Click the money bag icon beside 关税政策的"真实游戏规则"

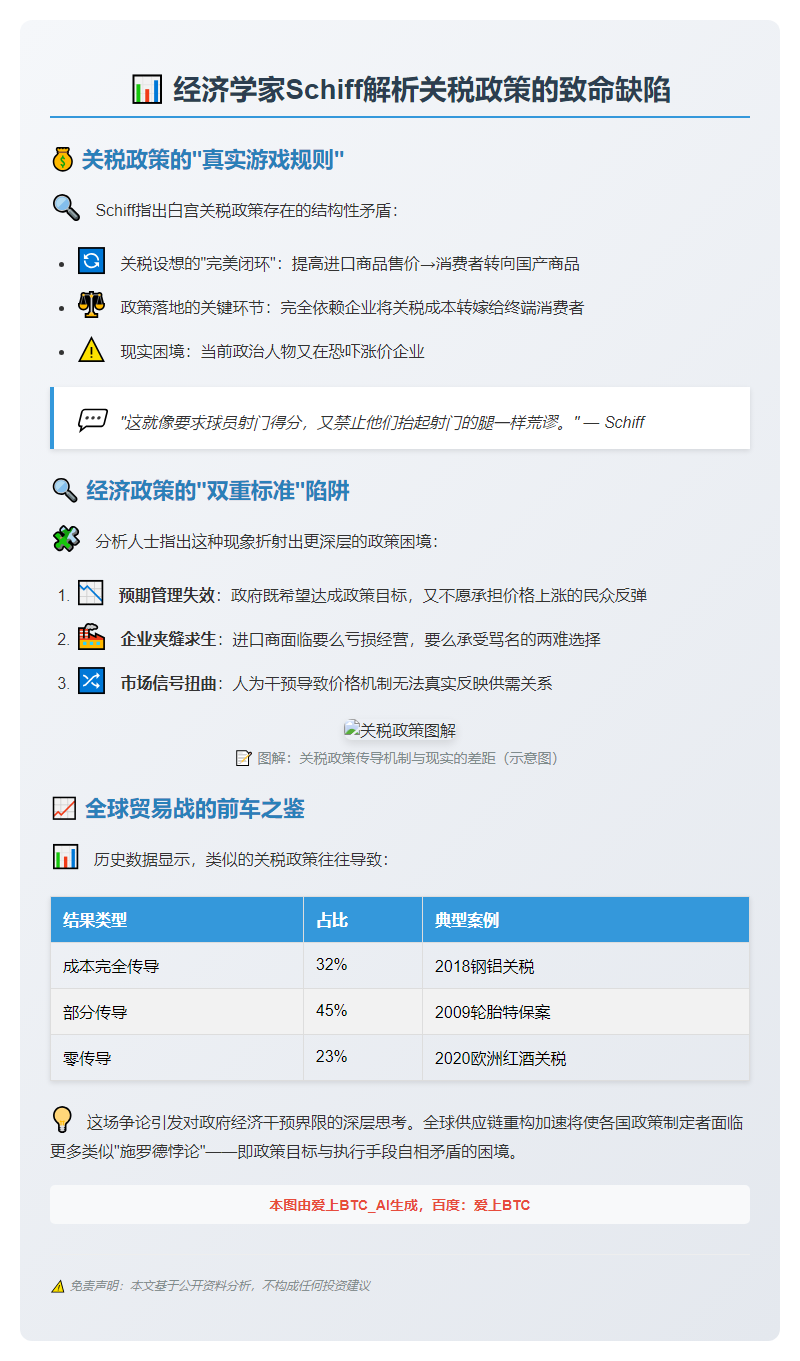click(x=62, y=160)
